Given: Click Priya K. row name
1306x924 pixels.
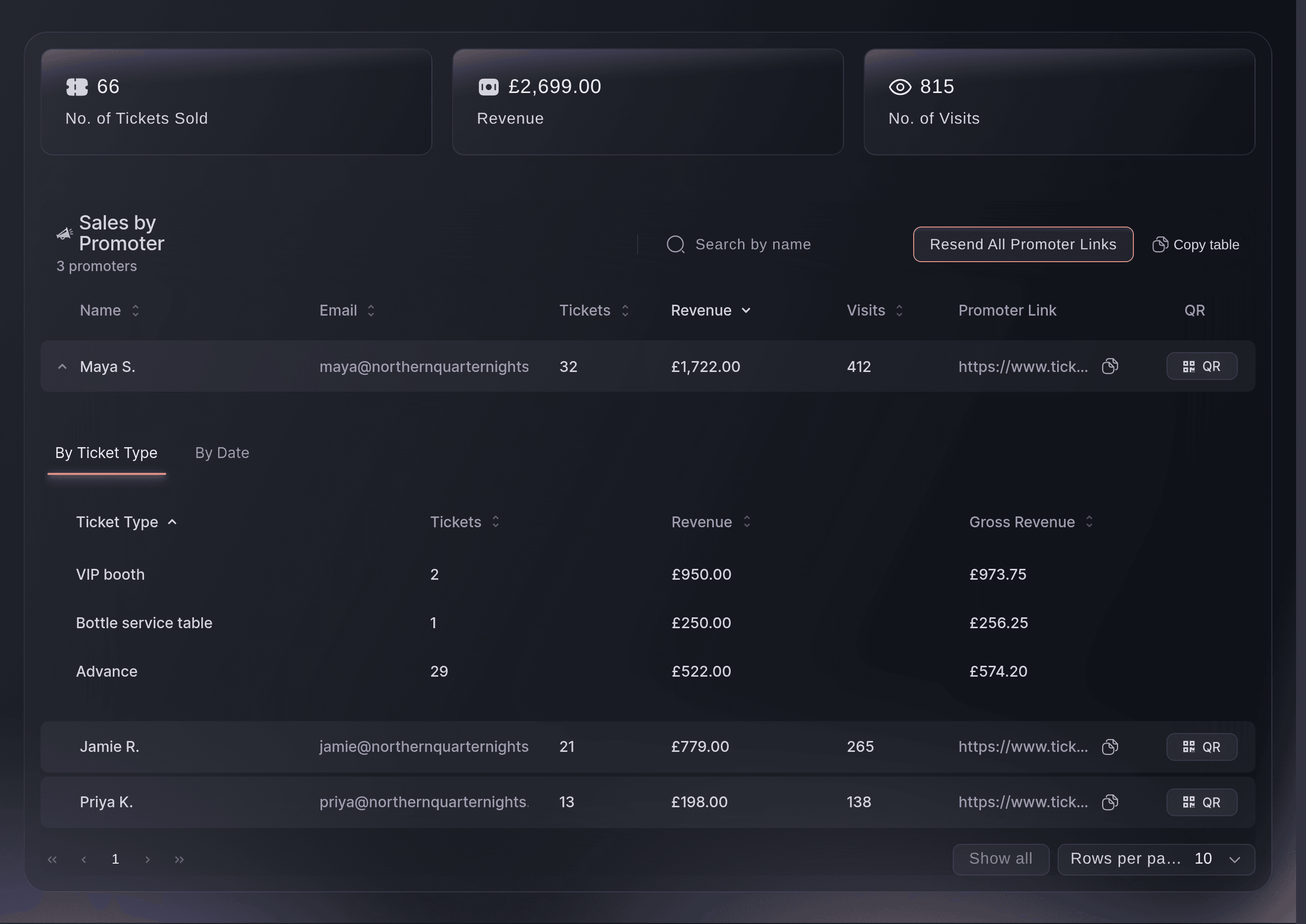Looking at the screenshot, I should pyautogui.click(x=106, y=802).
